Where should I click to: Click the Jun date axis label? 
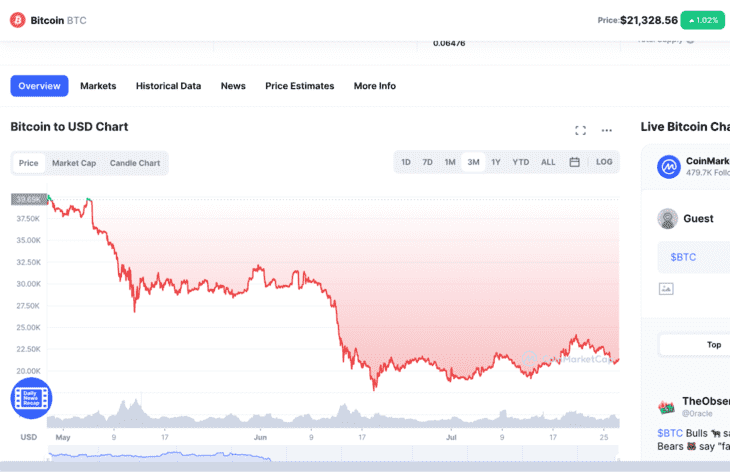click(x=260, y=438)
